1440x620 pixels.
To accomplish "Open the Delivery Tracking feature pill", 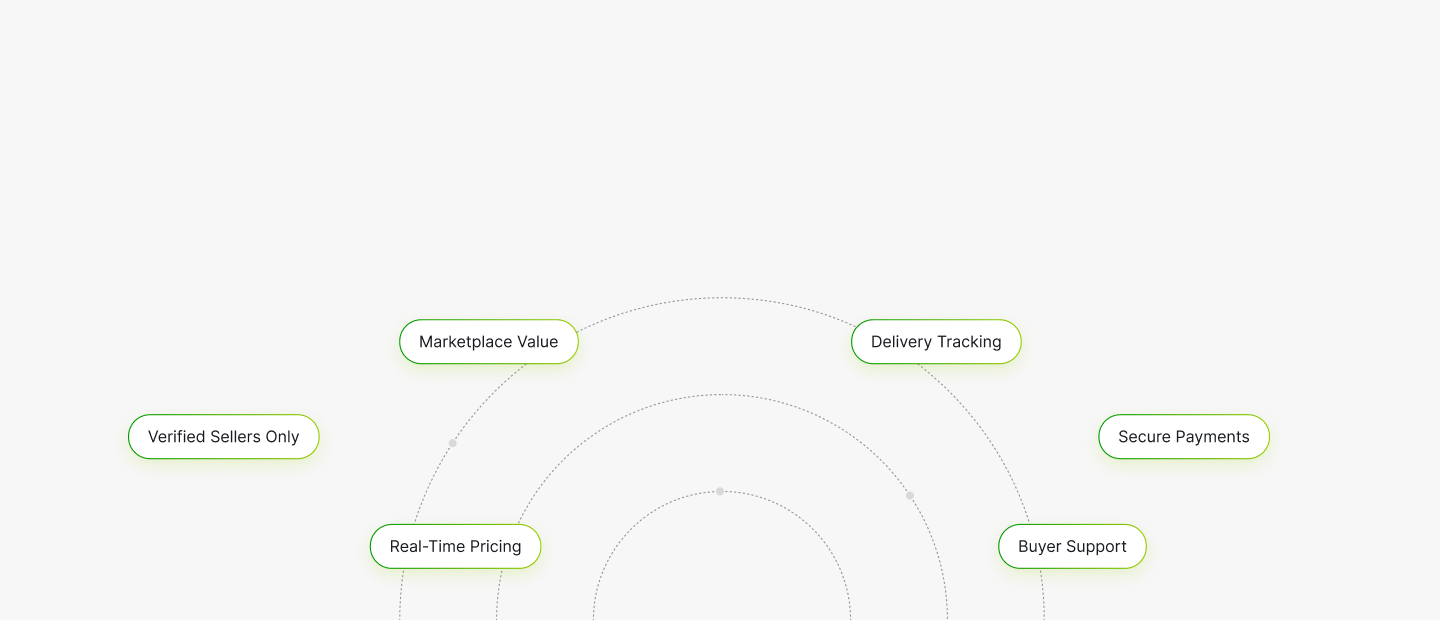I will 935,342.
